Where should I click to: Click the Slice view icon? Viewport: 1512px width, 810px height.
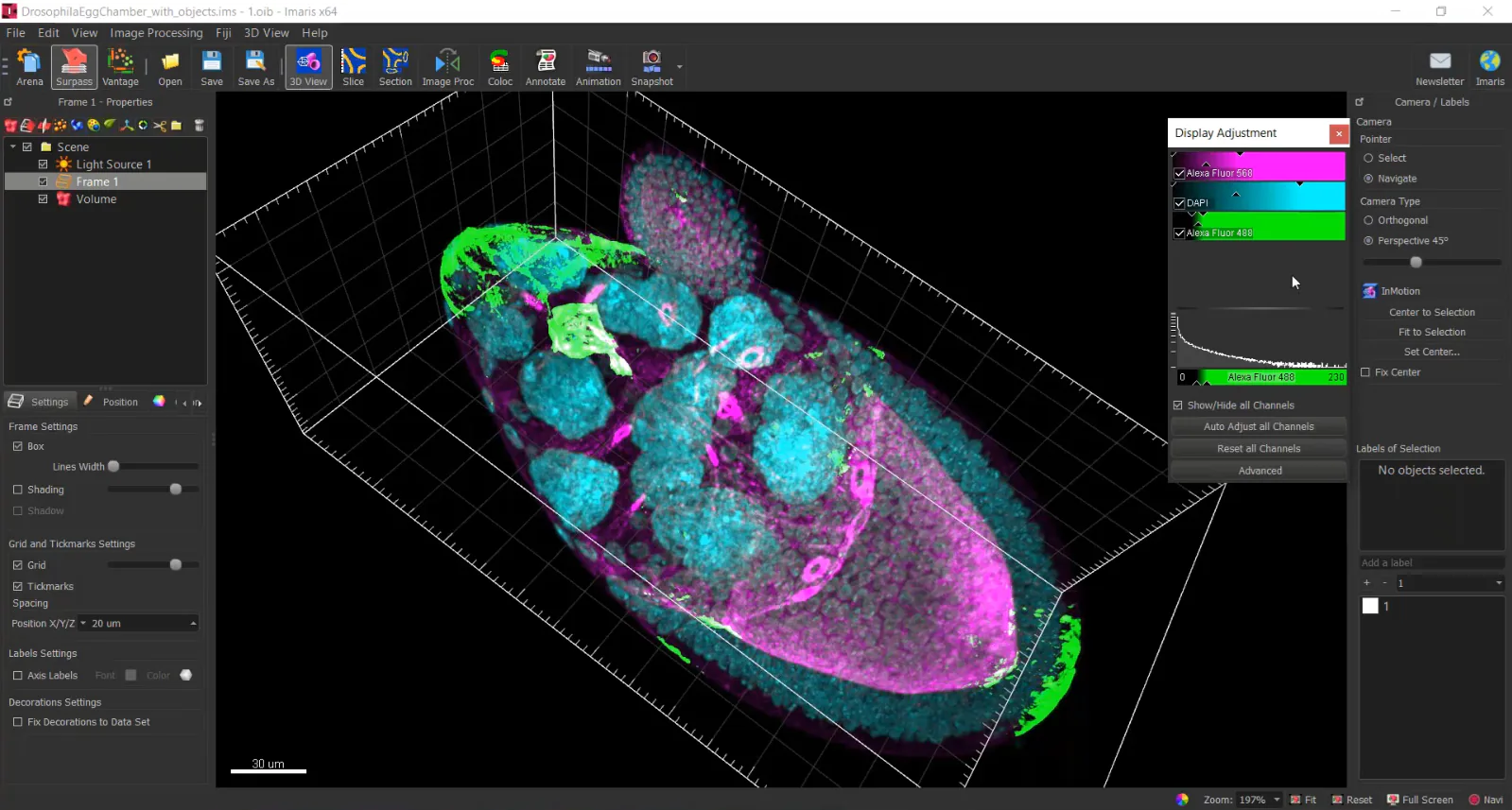353,68
